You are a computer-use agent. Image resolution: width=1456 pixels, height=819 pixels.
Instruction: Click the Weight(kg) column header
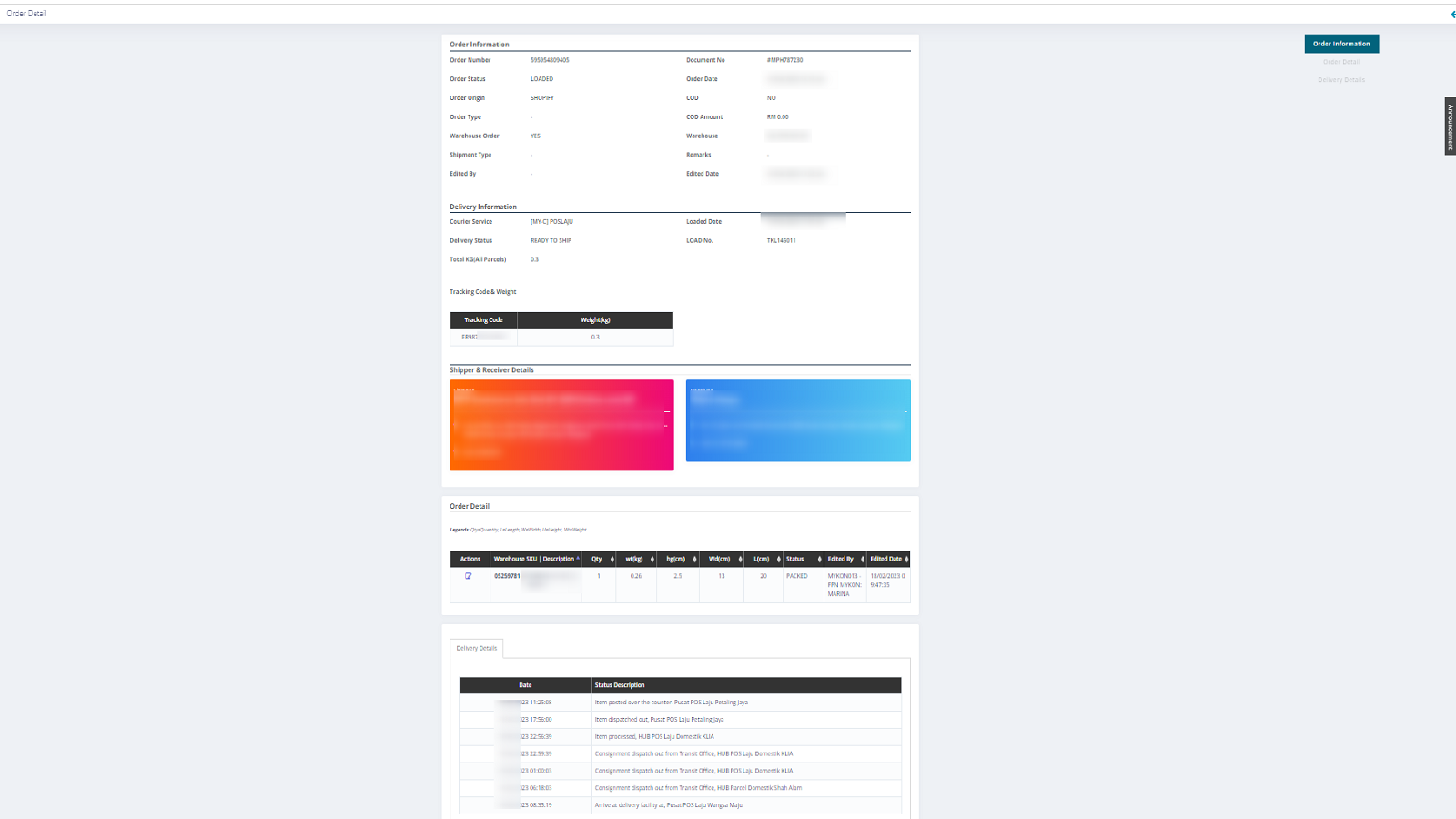(595, 320)
